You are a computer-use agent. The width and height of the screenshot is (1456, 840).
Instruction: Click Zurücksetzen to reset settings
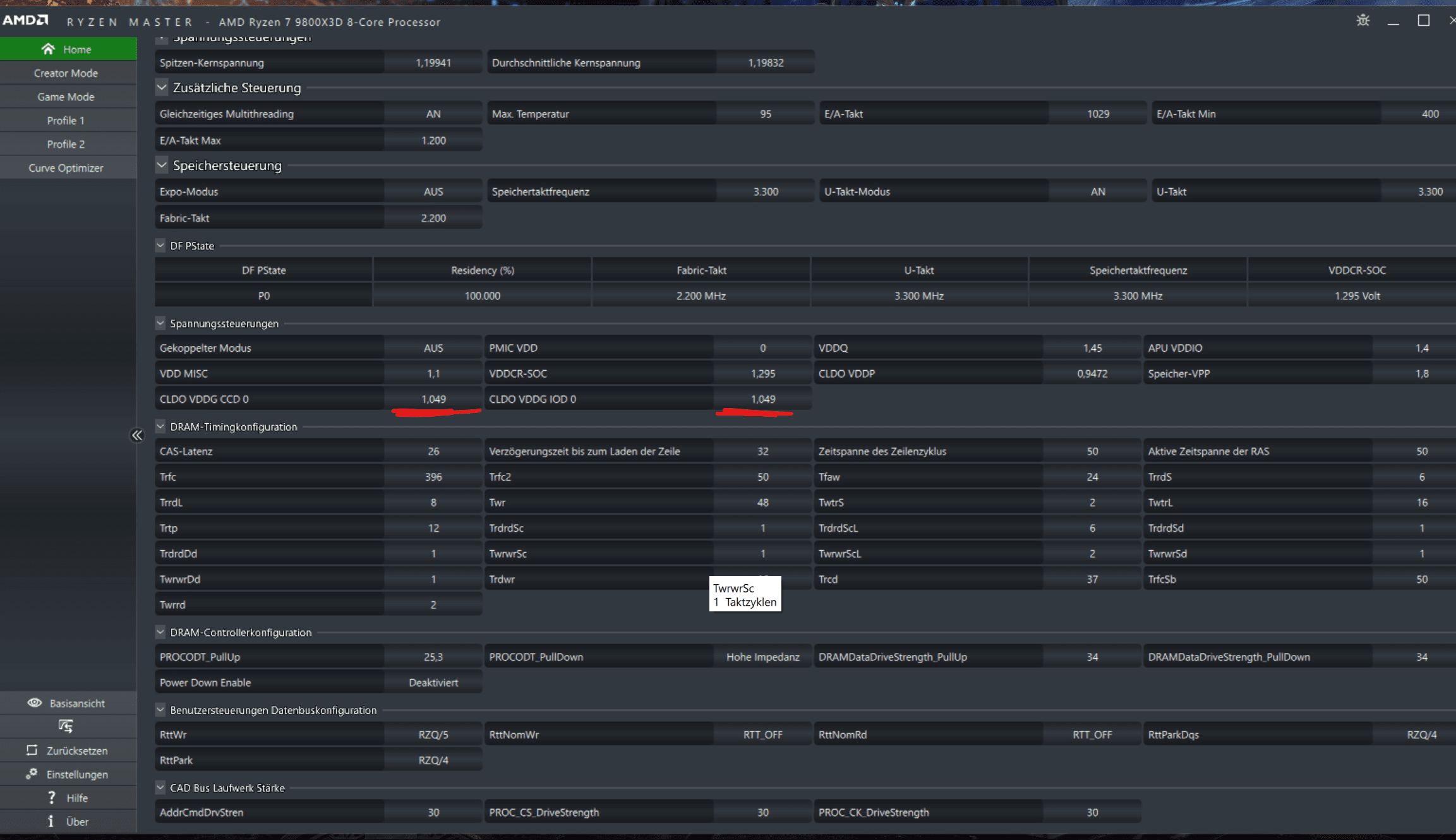(68, 750)
